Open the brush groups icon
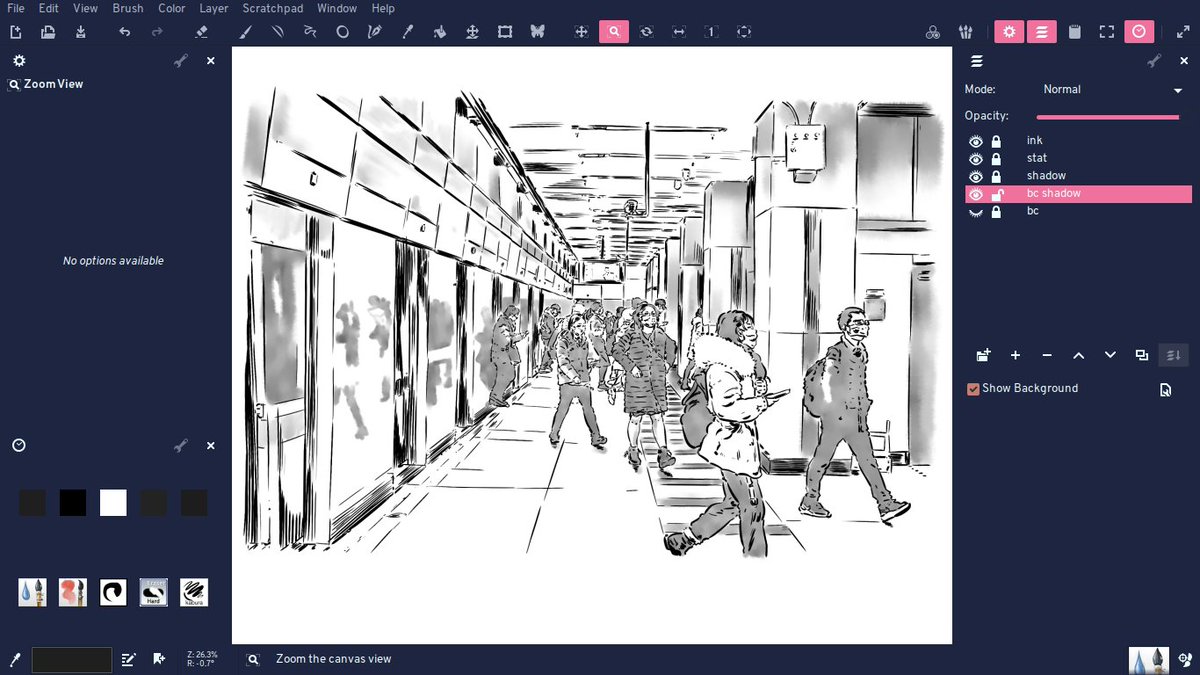 pos(966,32)
